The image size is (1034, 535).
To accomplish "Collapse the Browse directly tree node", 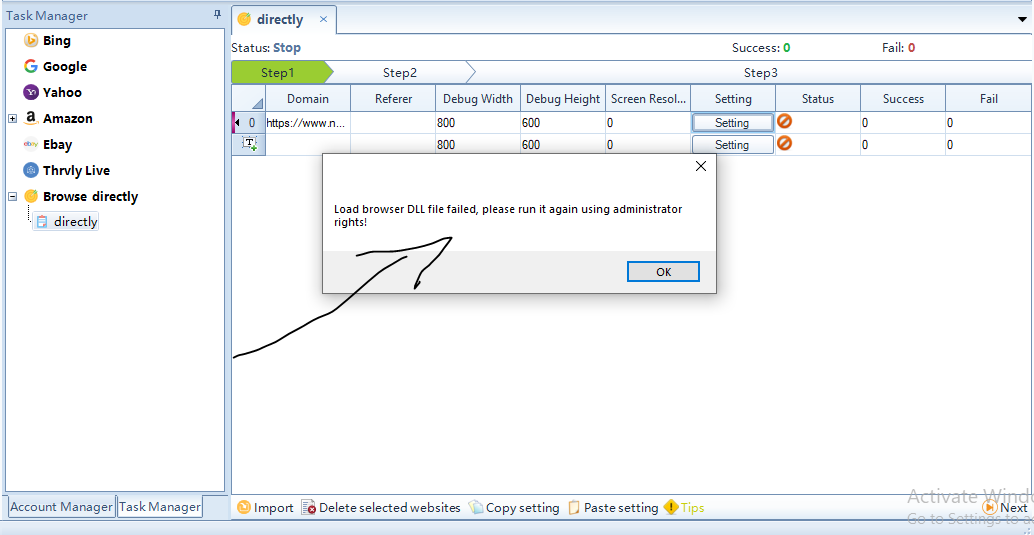I will point(12,197).
